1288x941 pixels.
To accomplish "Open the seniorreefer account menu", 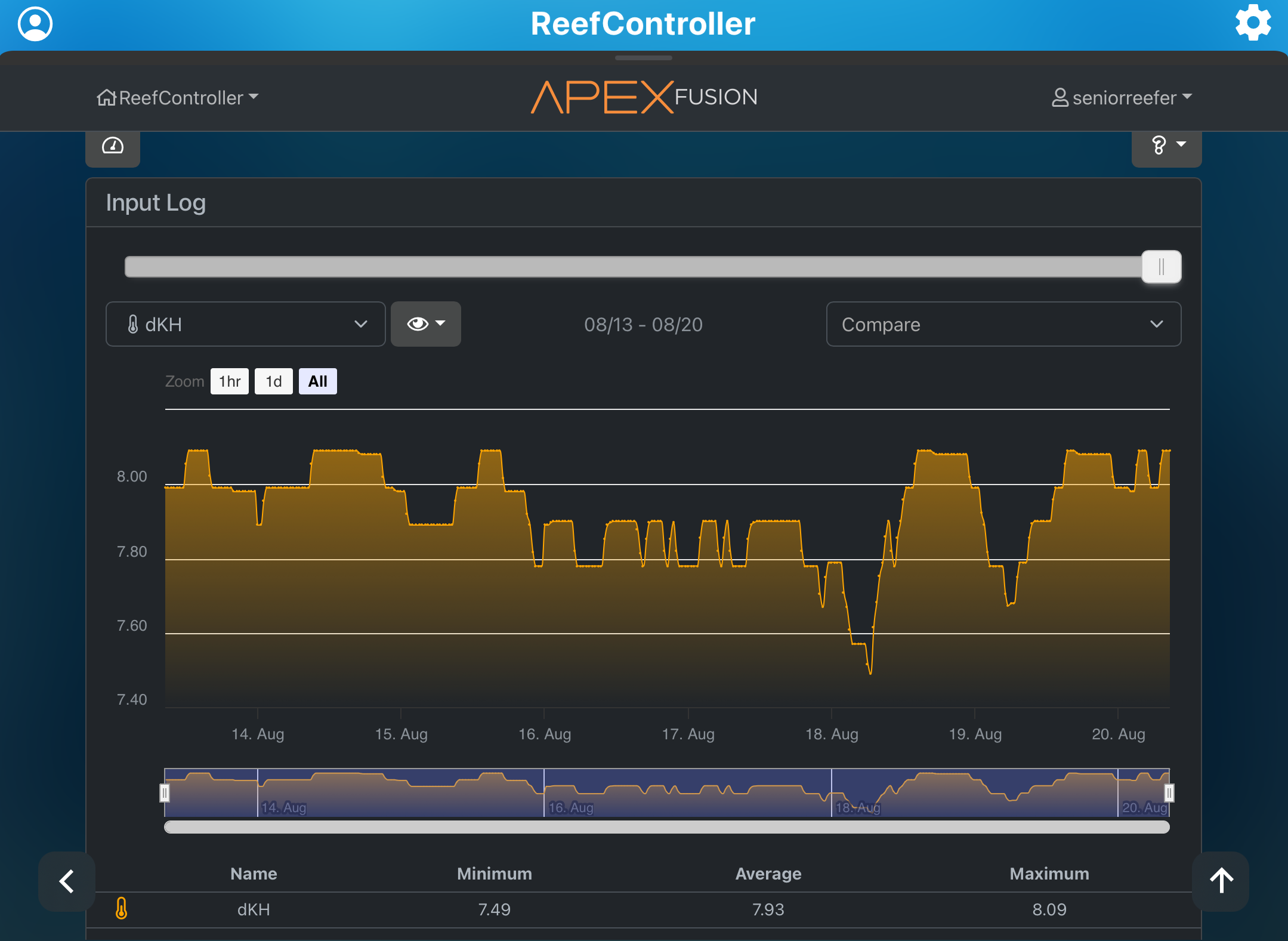I will pos(1121,97).
